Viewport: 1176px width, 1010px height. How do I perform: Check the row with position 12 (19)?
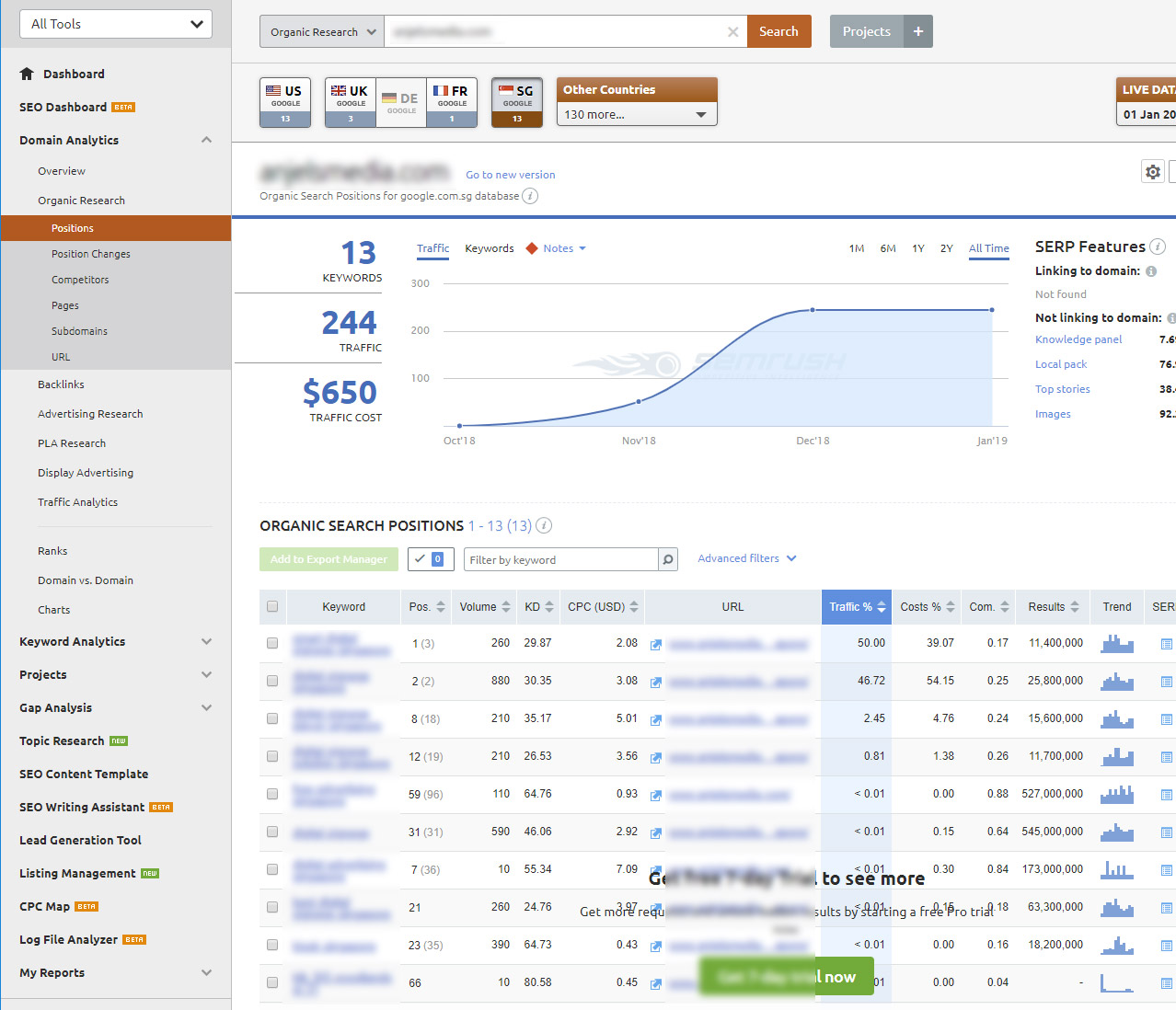click(272, 756)
